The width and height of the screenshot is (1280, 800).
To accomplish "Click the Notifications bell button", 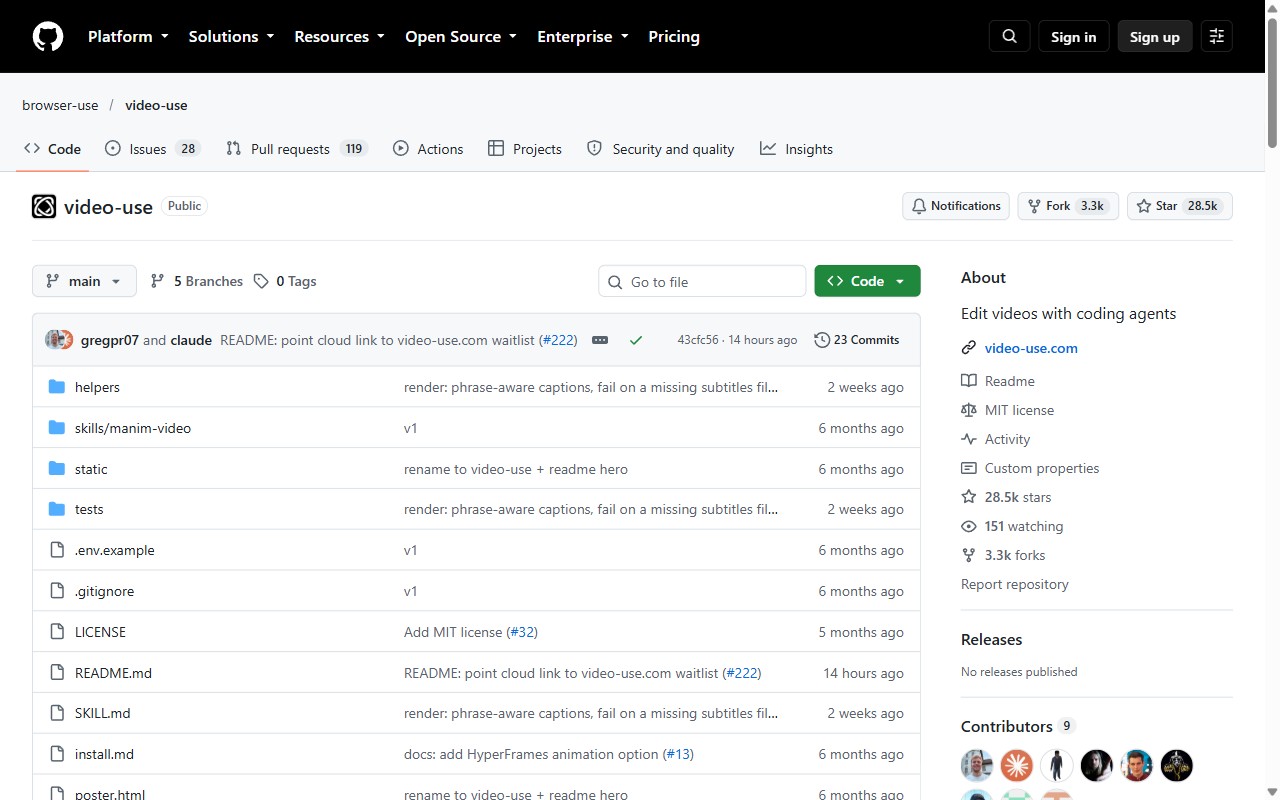I will pyautogui.click(x=956, y=206).
